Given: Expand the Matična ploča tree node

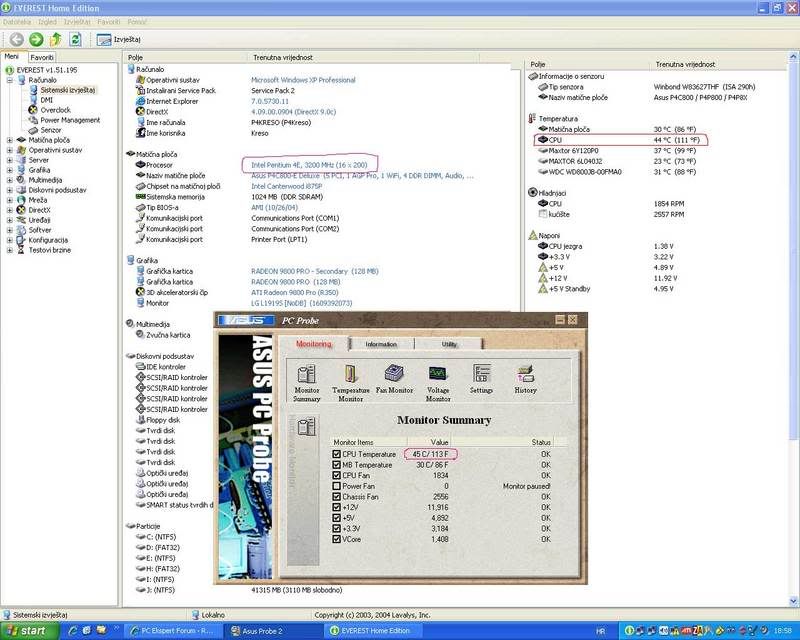Looking at the screenshot, I should coord(10,140).
